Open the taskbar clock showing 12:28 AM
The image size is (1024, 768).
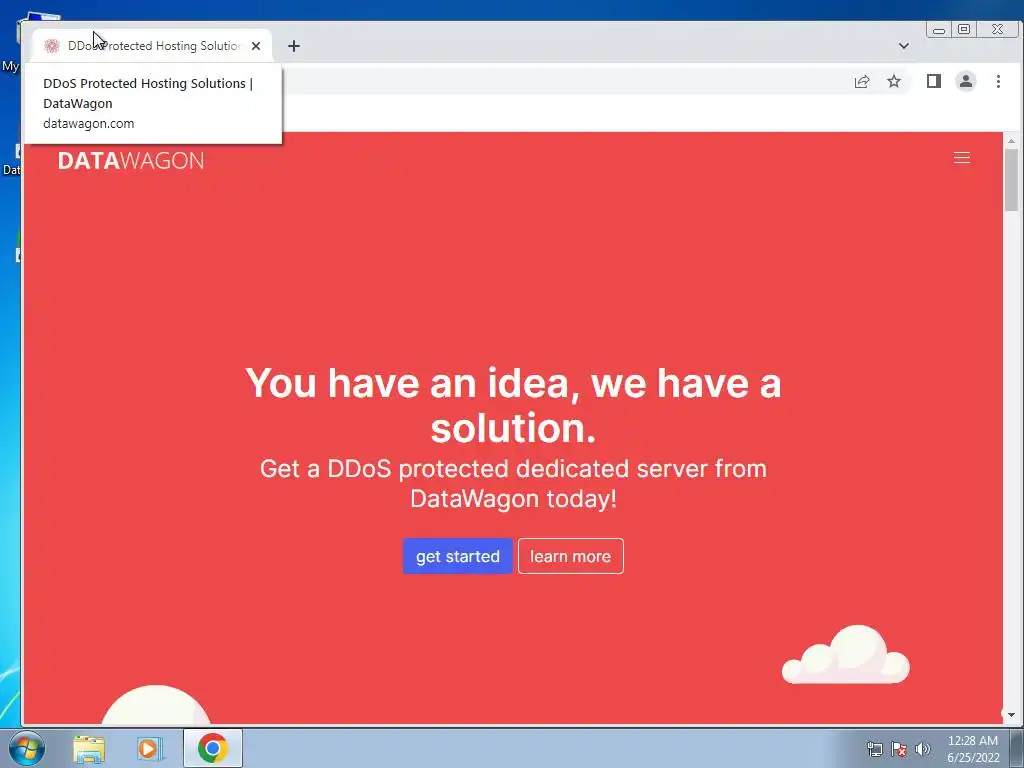click(x=973, y=749)
